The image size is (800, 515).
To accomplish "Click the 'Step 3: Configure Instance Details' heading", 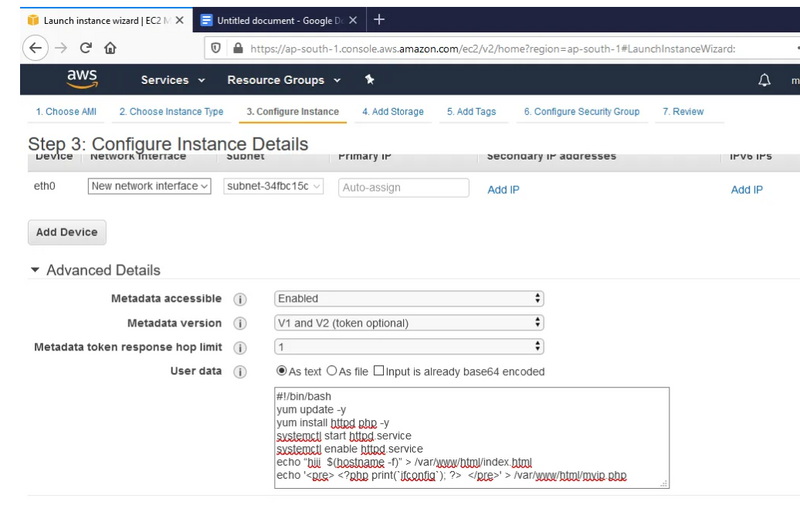I will click(x=168, y=144).
